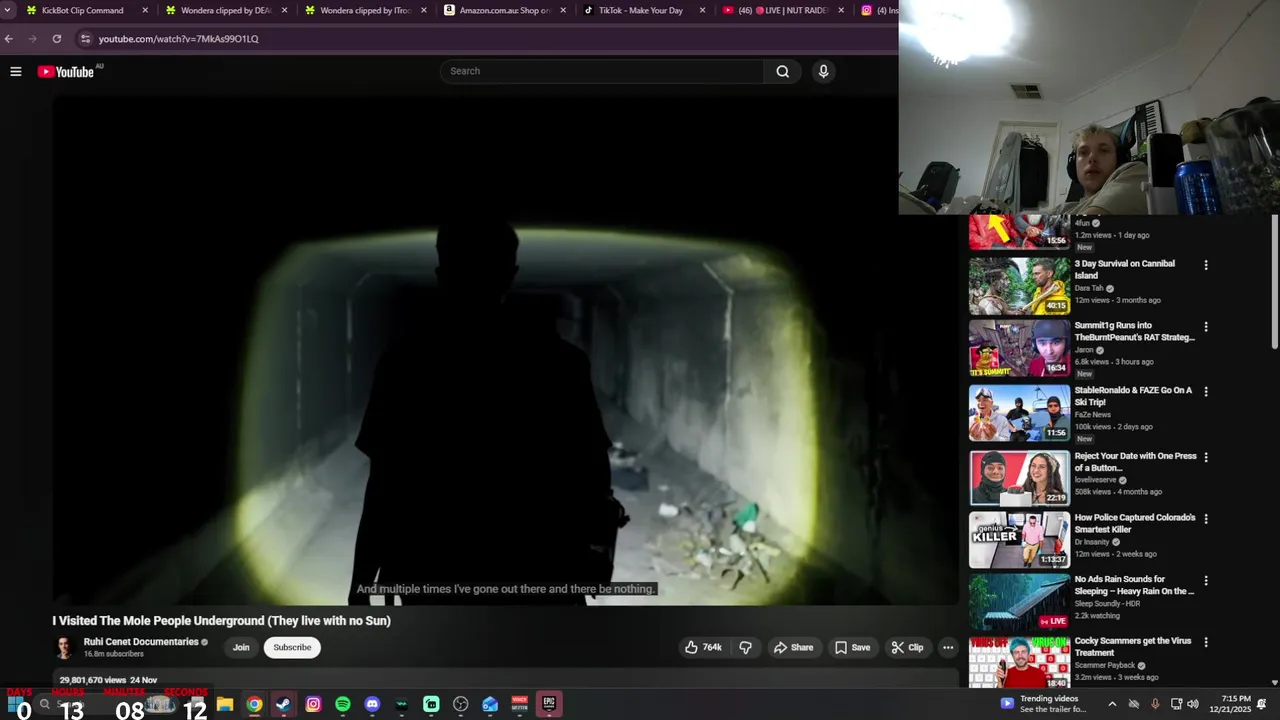Open the blue mail app taskbar icon
The width and height of the screenshot is (1280, 720).
pos(490,704)
